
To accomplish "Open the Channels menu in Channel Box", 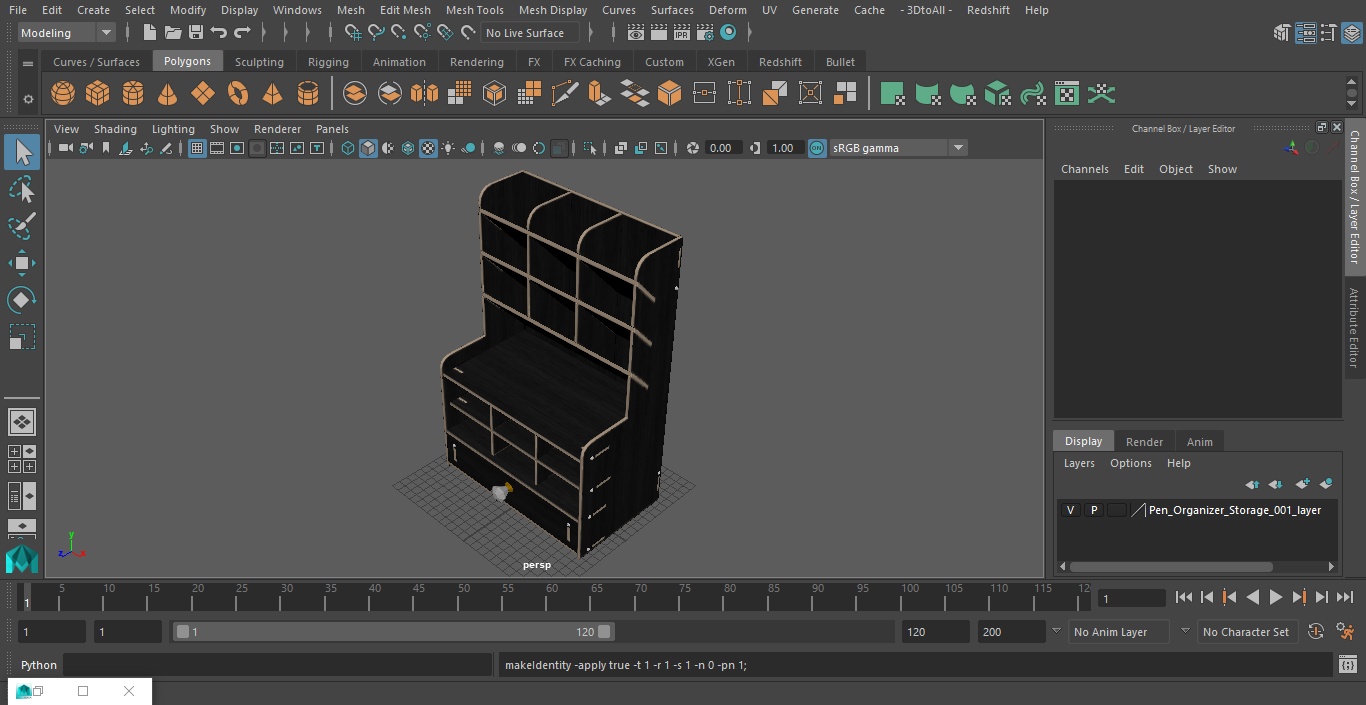I will 1084,169.
